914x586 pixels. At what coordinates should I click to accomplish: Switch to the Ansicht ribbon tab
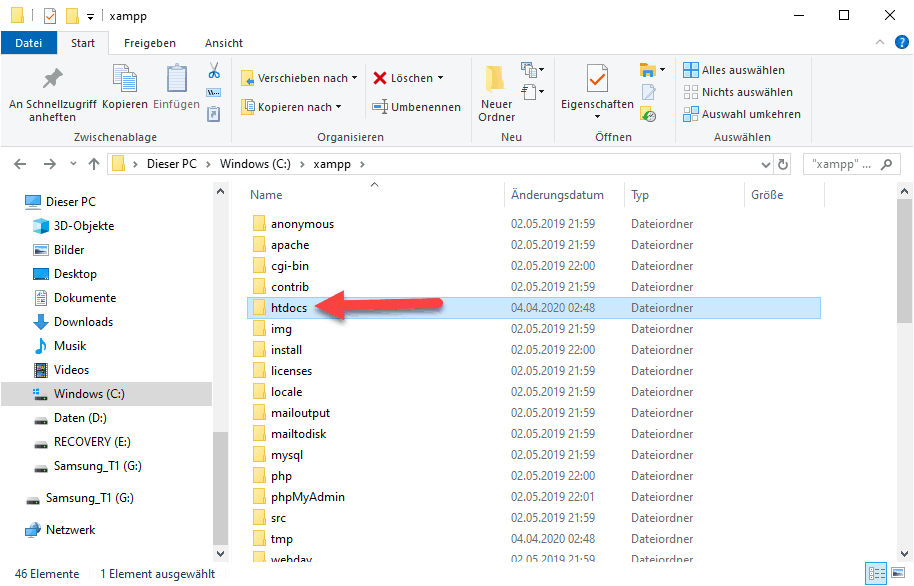click(x=224, y=43)
